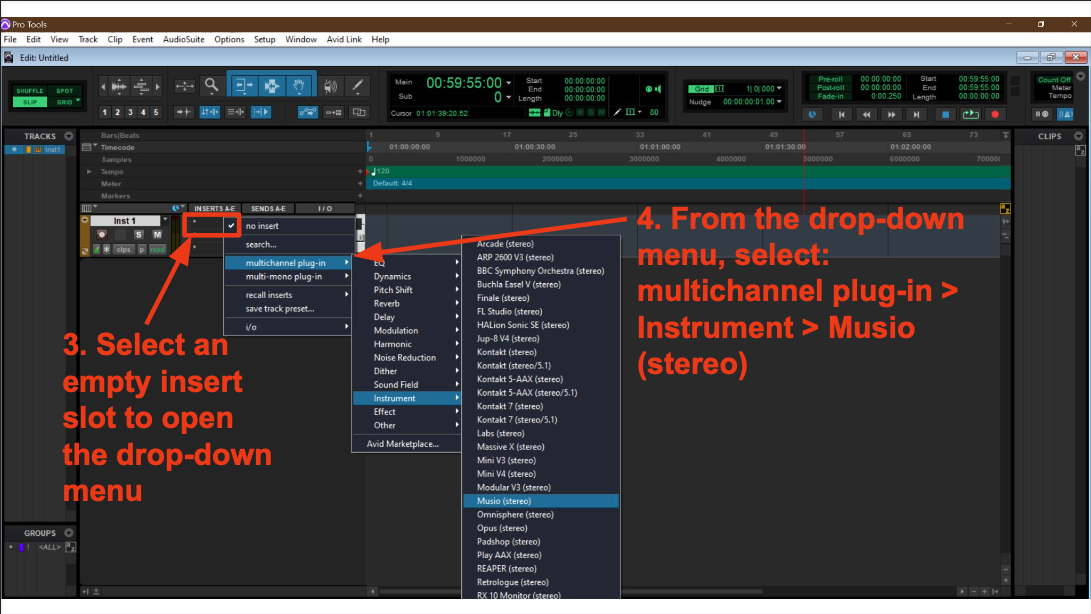Solo the Inst 1 track
Viewport: 1091px width, 614px height.
pos(138,235)
